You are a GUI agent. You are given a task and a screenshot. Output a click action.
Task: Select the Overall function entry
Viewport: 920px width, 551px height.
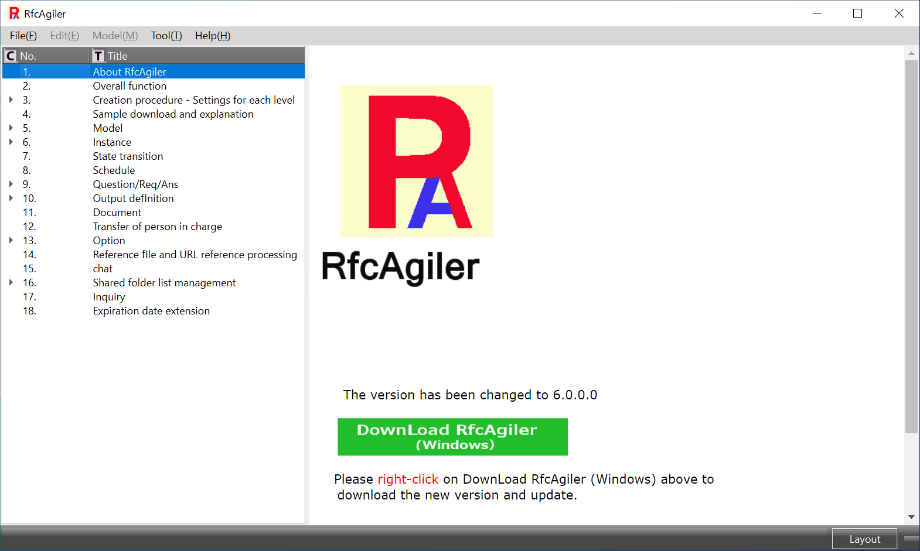130,86
